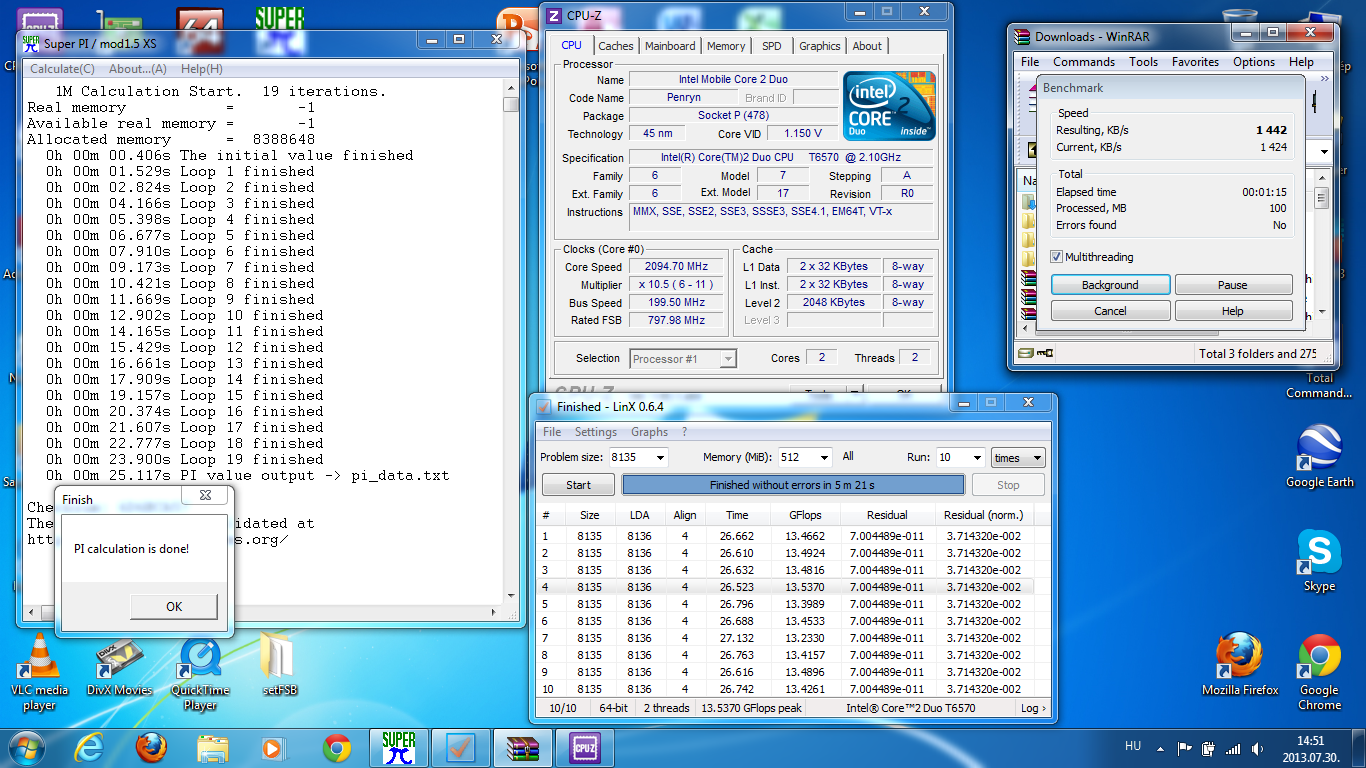Open the Google Earth desktop shortcut
This screenshot has width=1366, height=768.
[1319, 457]
